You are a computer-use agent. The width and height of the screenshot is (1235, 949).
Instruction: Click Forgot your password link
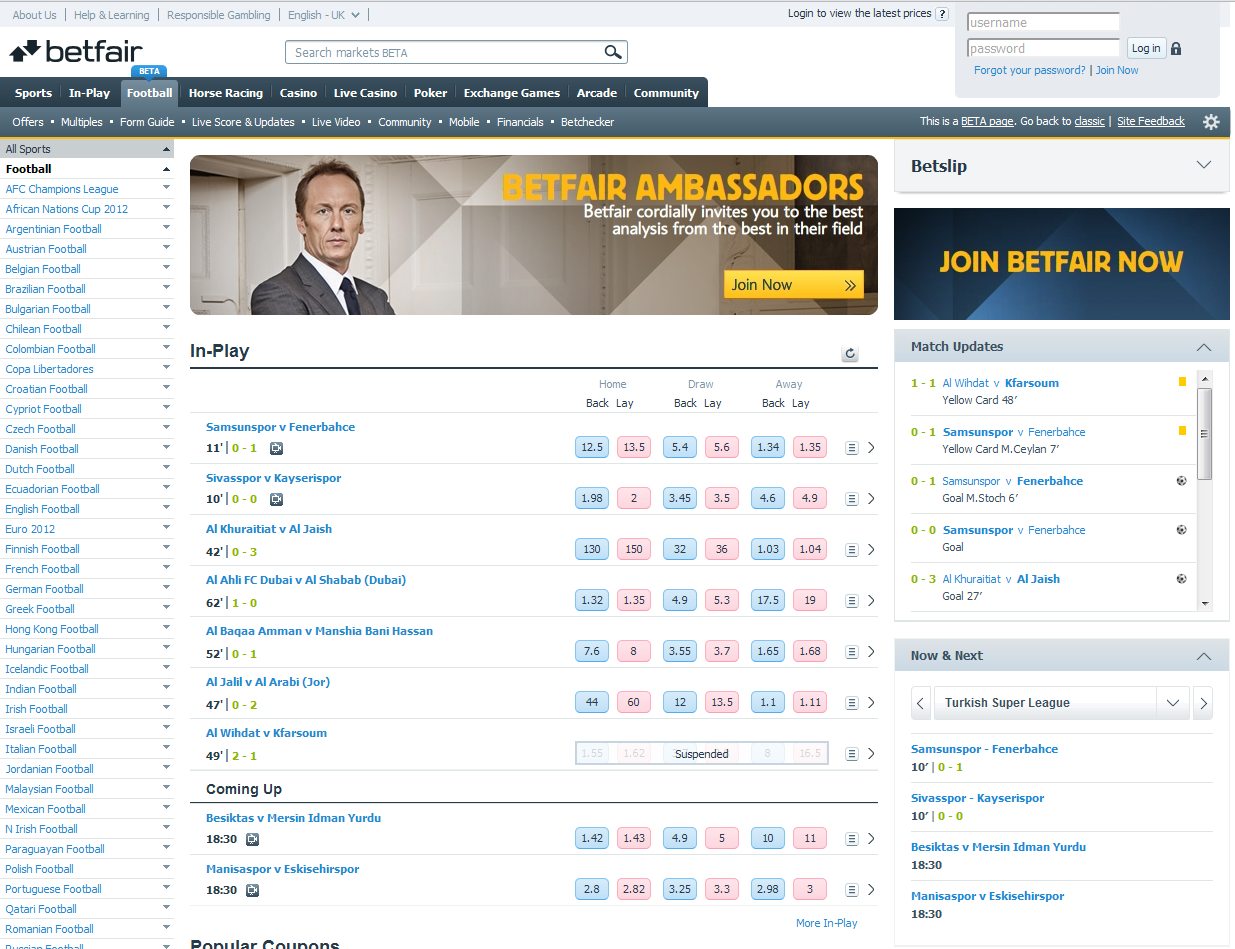pyautogui.click(x=1029, y=70)
